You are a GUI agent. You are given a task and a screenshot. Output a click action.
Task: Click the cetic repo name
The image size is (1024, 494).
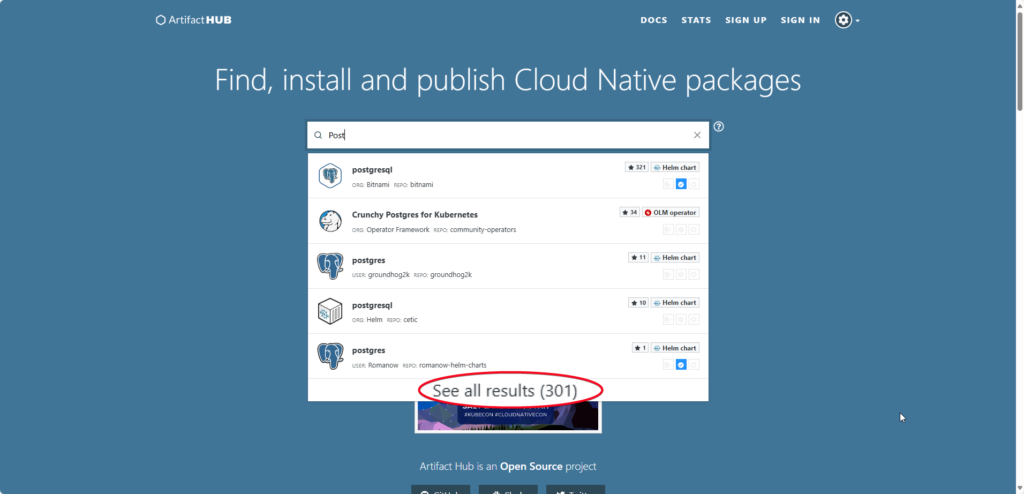(x=410, y=320)
